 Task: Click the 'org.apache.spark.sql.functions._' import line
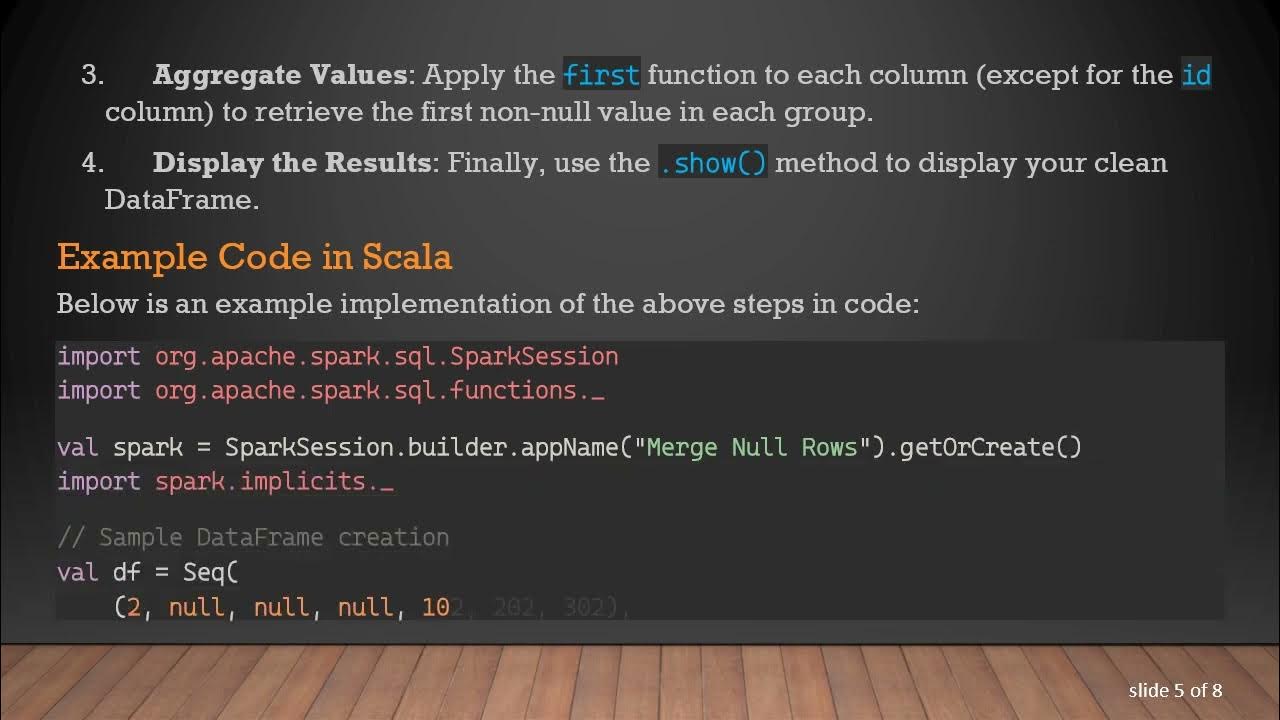[379, 391]
